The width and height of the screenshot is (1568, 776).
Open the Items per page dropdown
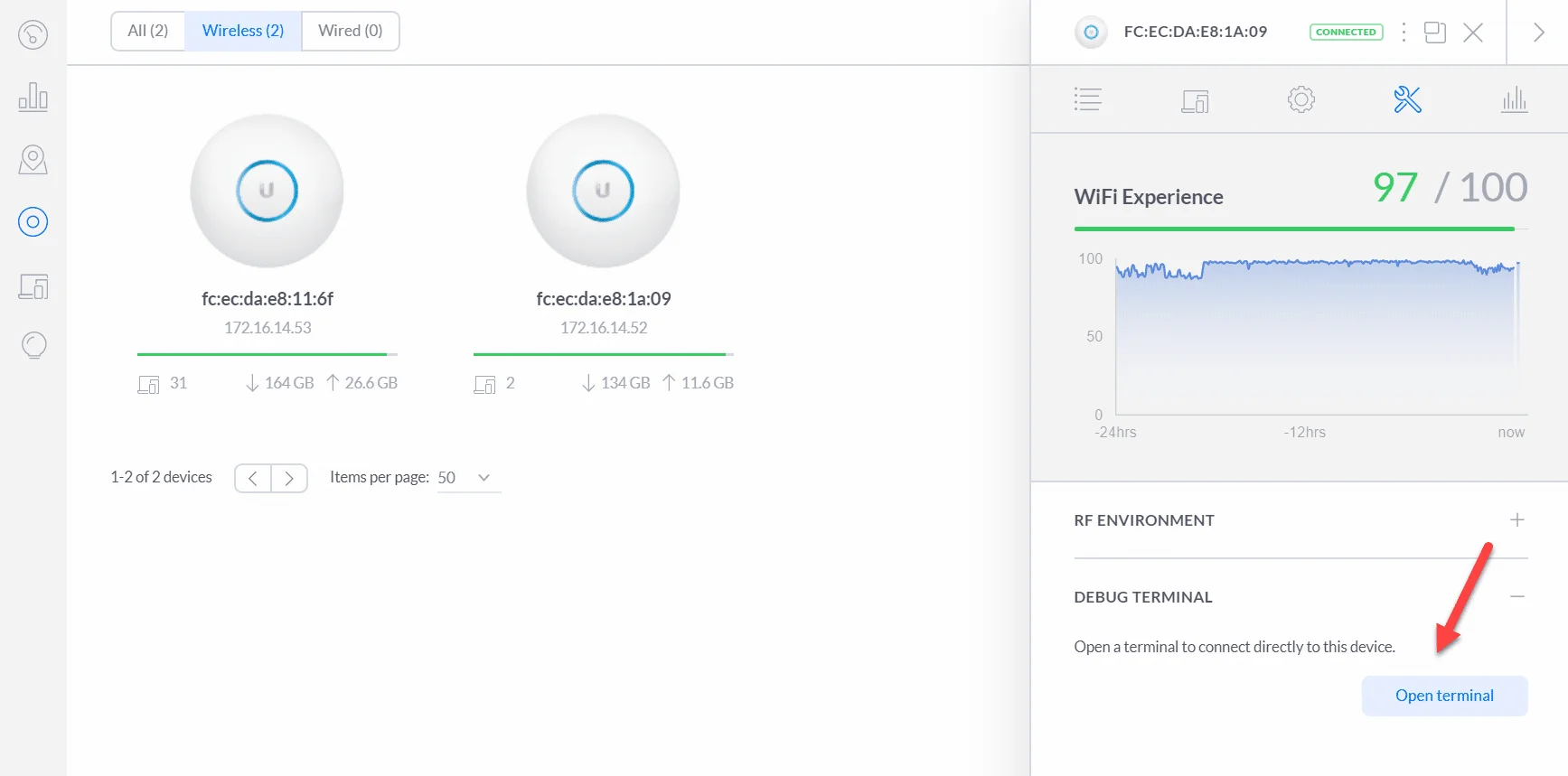point(468,478)
